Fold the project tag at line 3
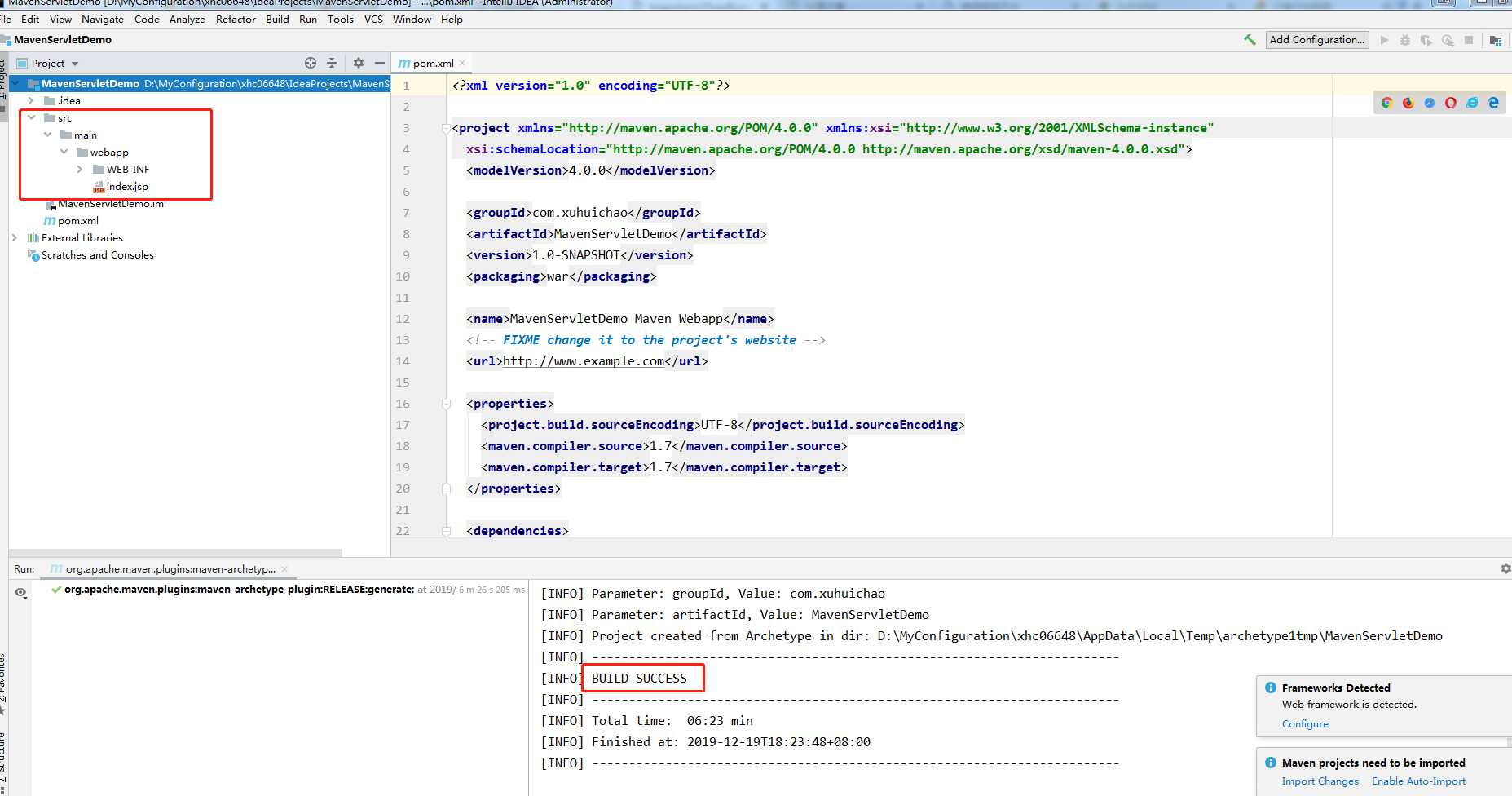Screen dimensions: 1512x796 446,128
